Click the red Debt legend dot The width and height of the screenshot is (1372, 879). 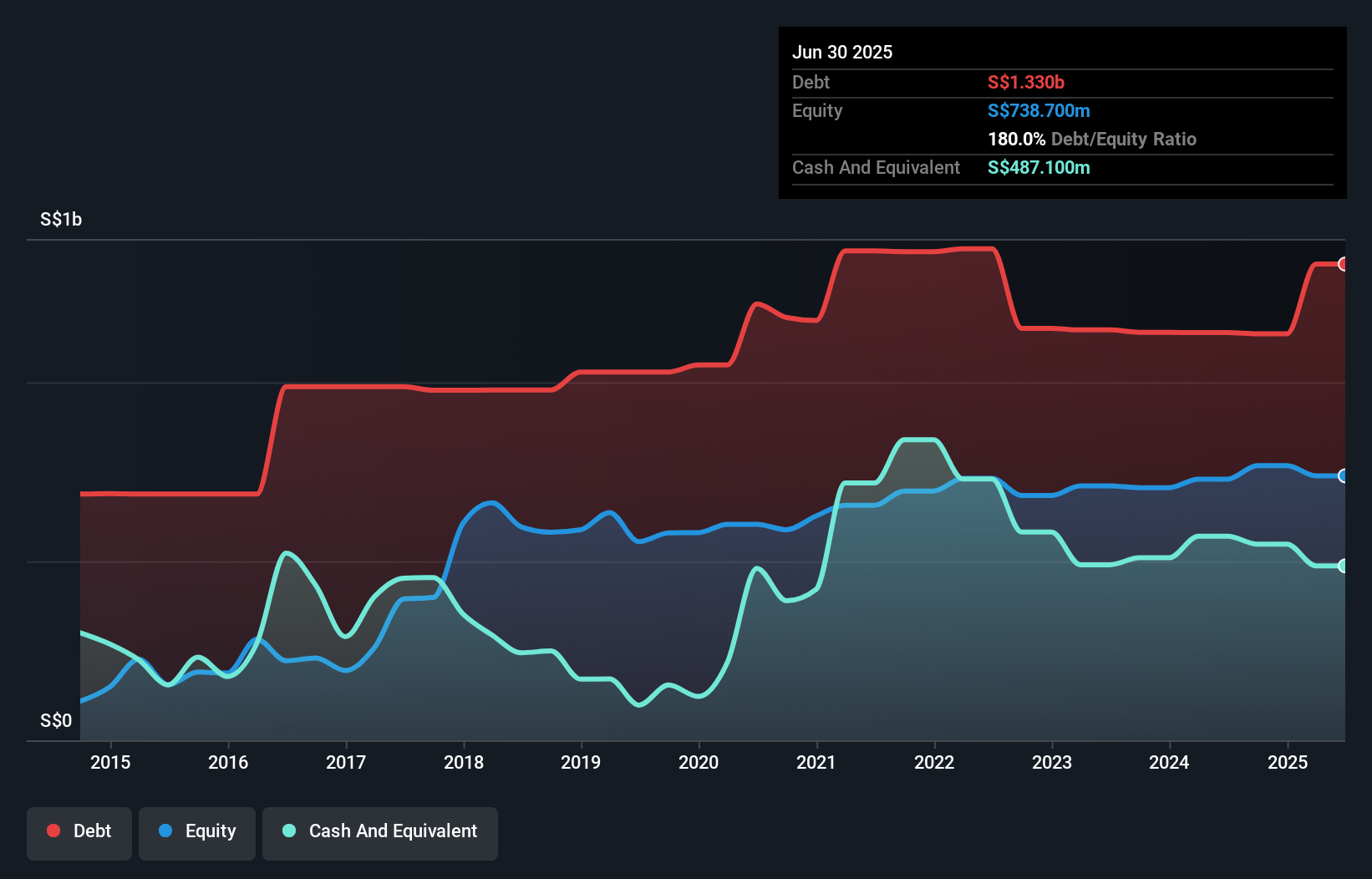pos(53,831)
